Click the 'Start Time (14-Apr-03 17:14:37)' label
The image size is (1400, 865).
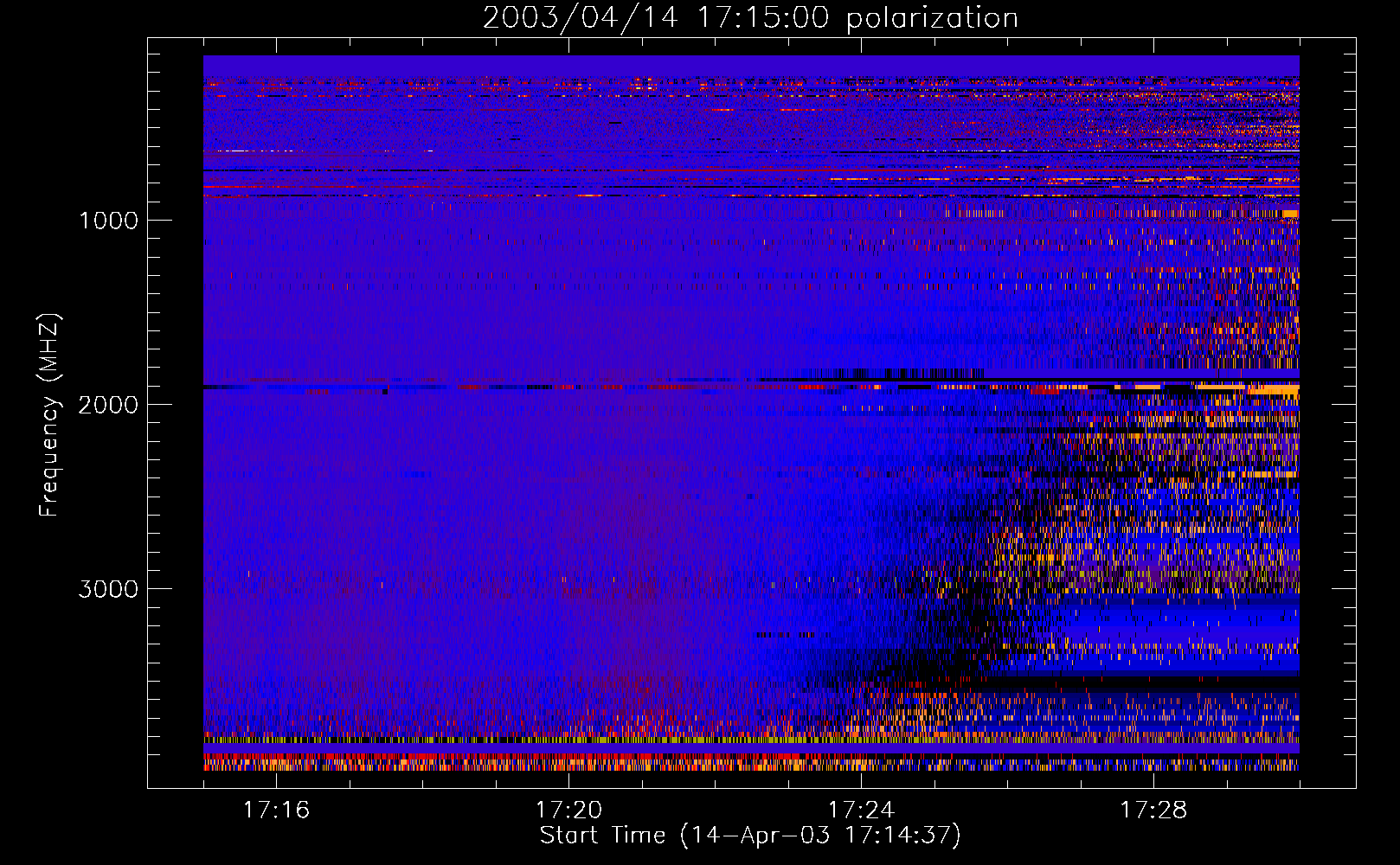click(x=750, y=836)
